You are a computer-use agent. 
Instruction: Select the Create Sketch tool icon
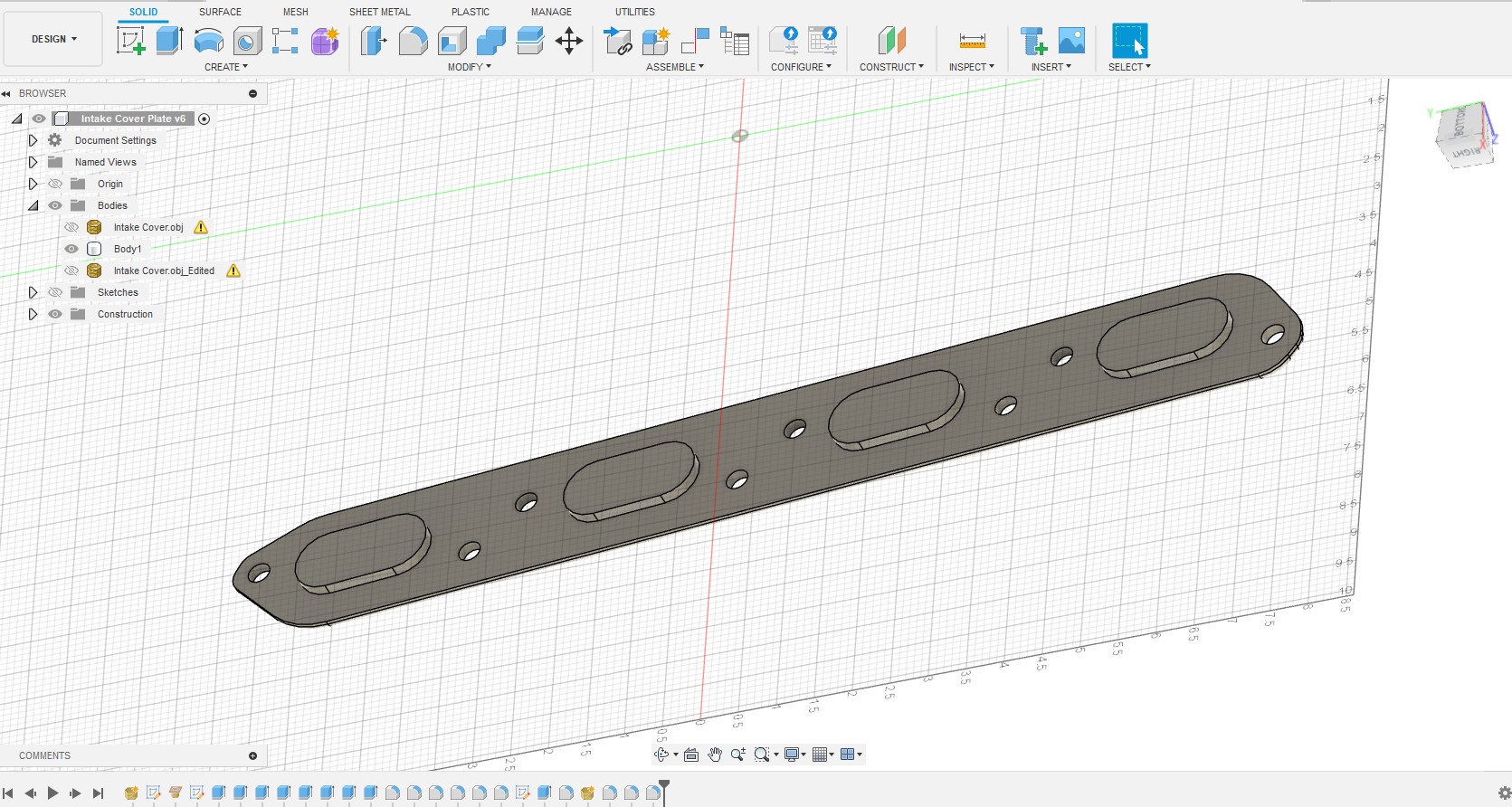coord(130,41)
